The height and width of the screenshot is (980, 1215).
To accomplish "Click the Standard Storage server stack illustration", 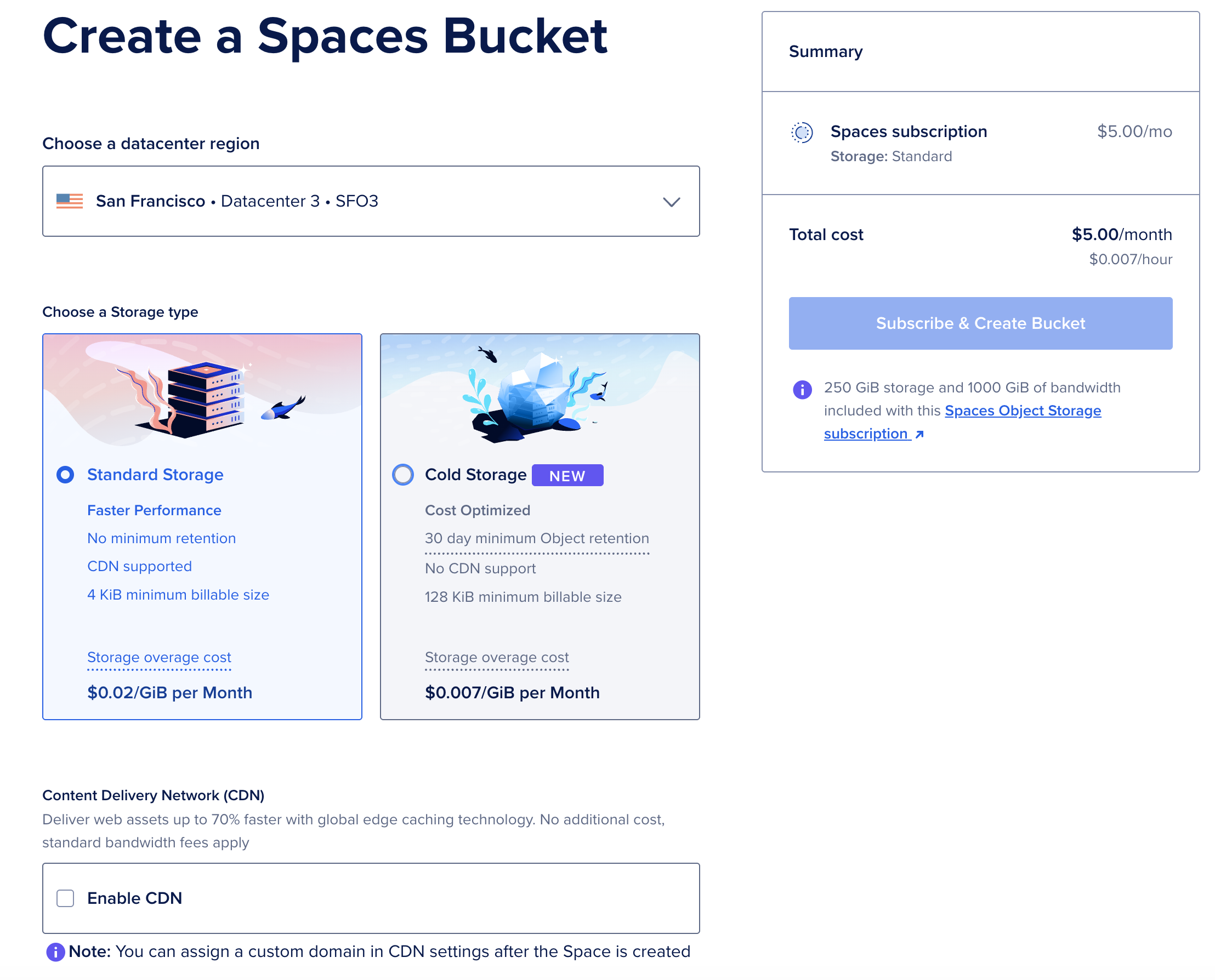I will 205,395.
